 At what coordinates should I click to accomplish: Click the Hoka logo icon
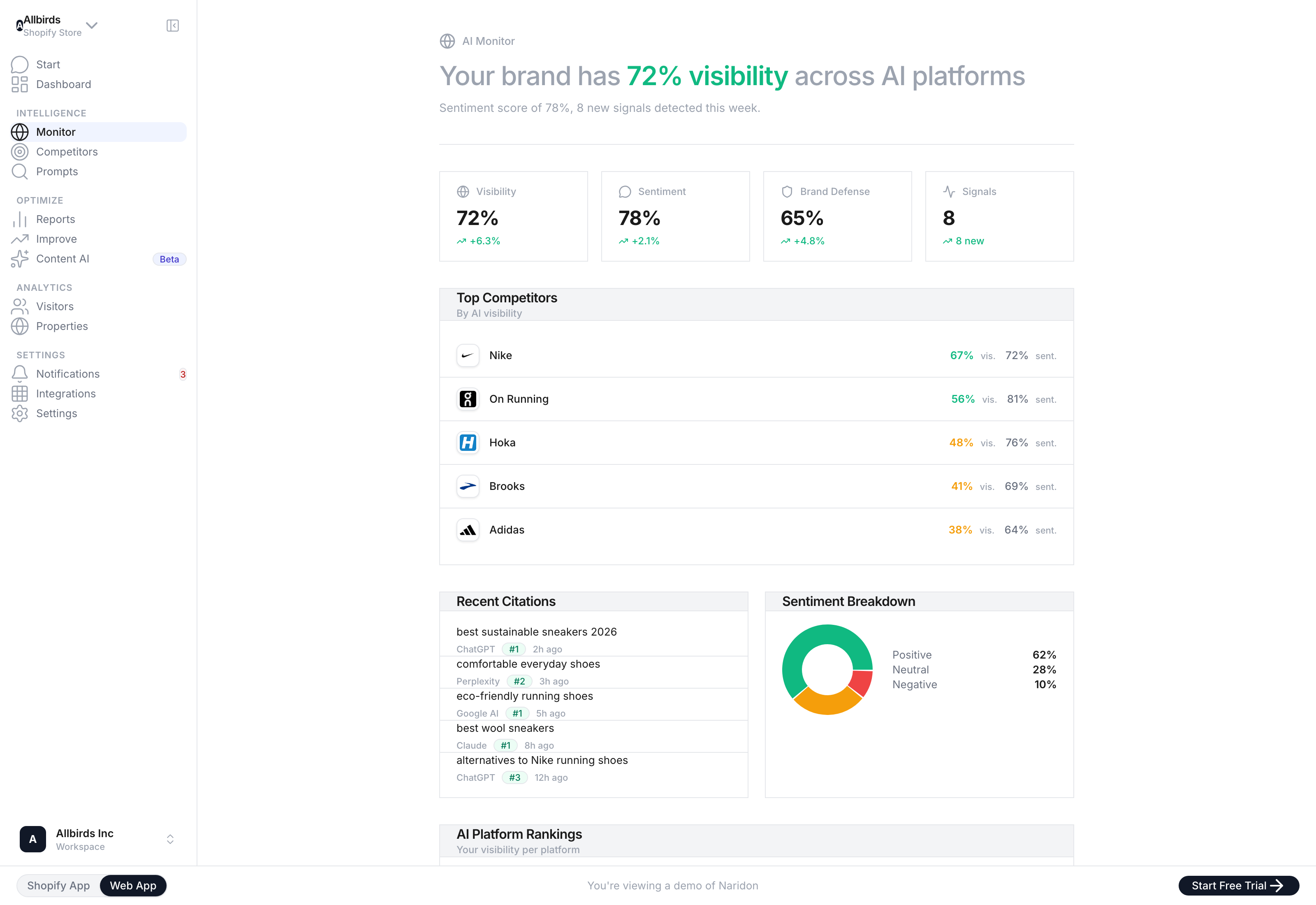[468, 443]
